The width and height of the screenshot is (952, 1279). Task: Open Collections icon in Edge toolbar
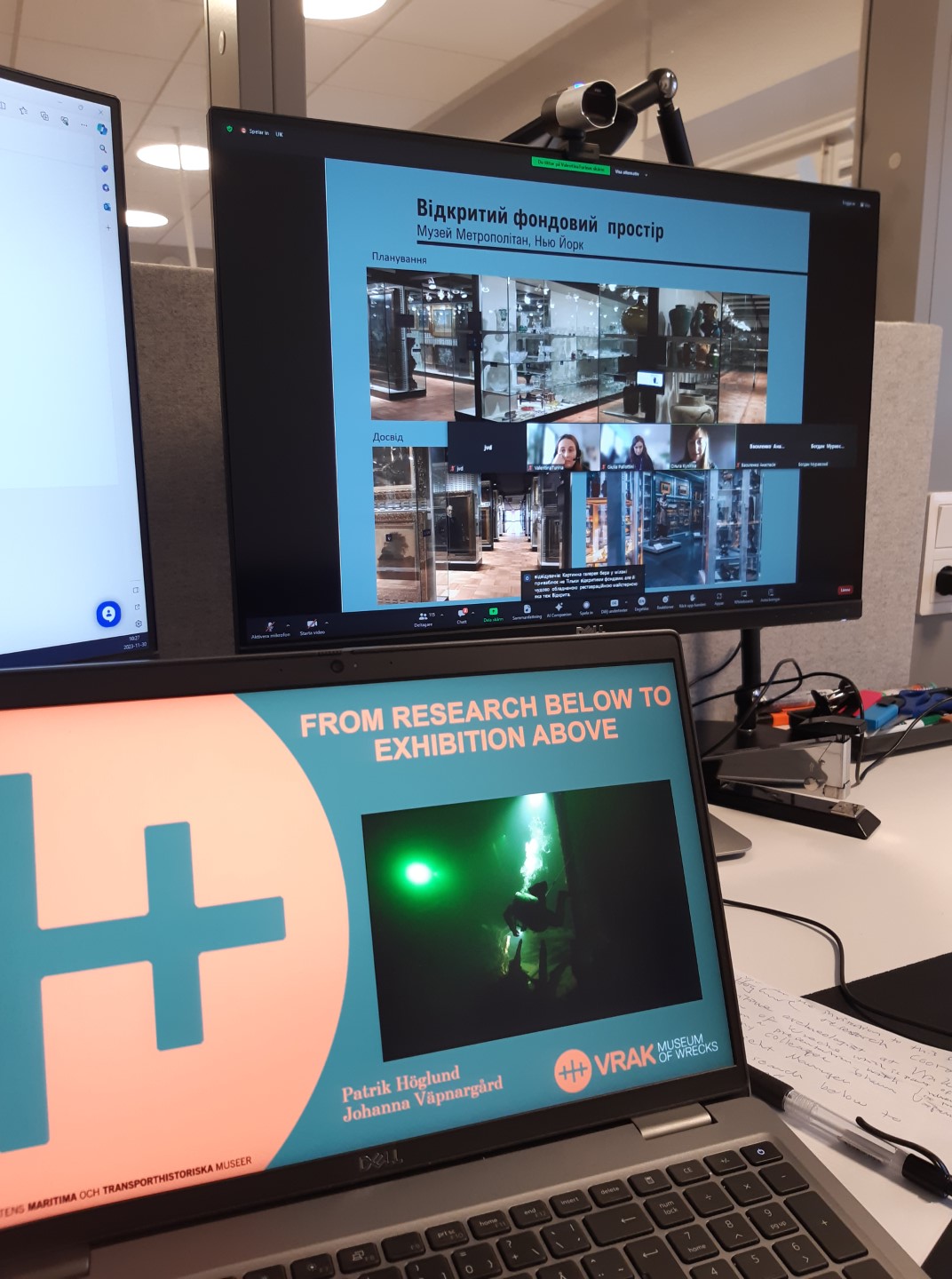click(44, 116)
